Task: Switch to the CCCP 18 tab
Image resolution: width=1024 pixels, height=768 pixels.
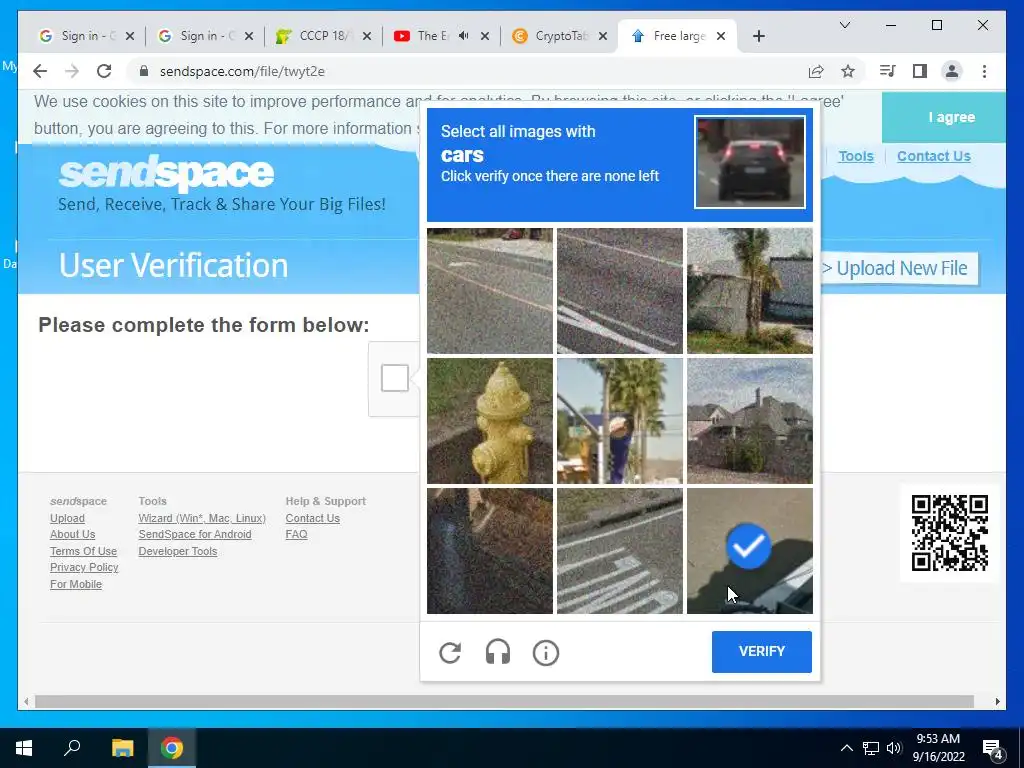Action: tap(324, 36)
